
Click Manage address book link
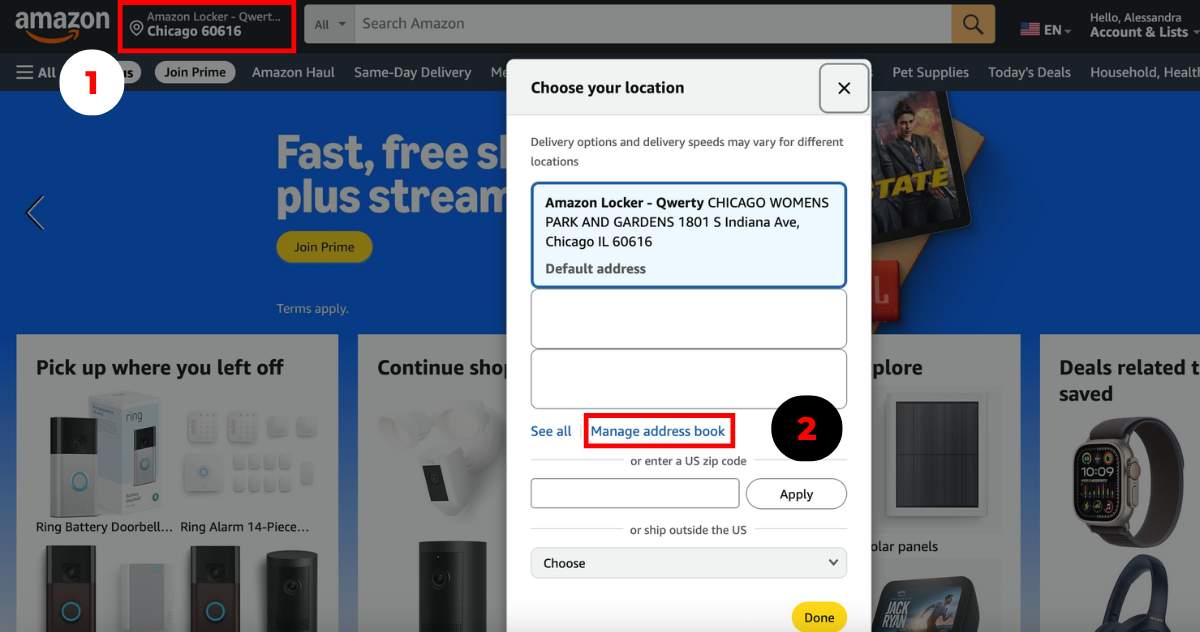[x=658, y=431]
